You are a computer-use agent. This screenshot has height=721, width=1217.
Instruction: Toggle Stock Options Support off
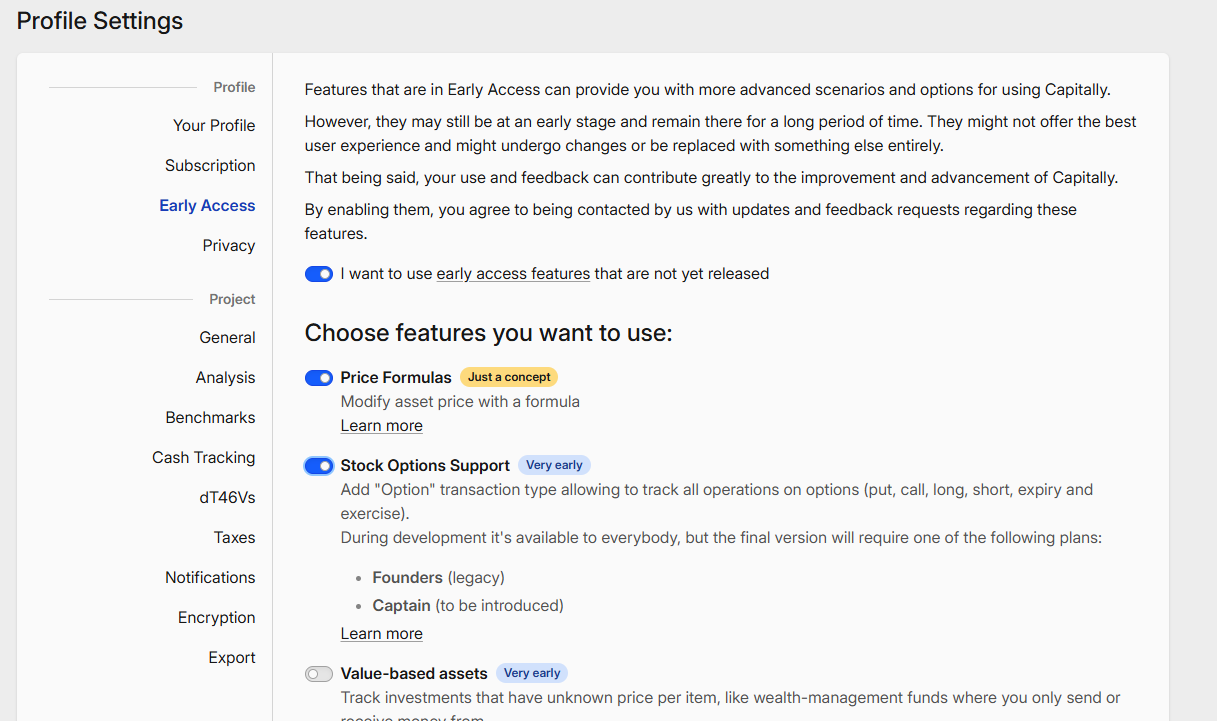click(x=319, y=466)
